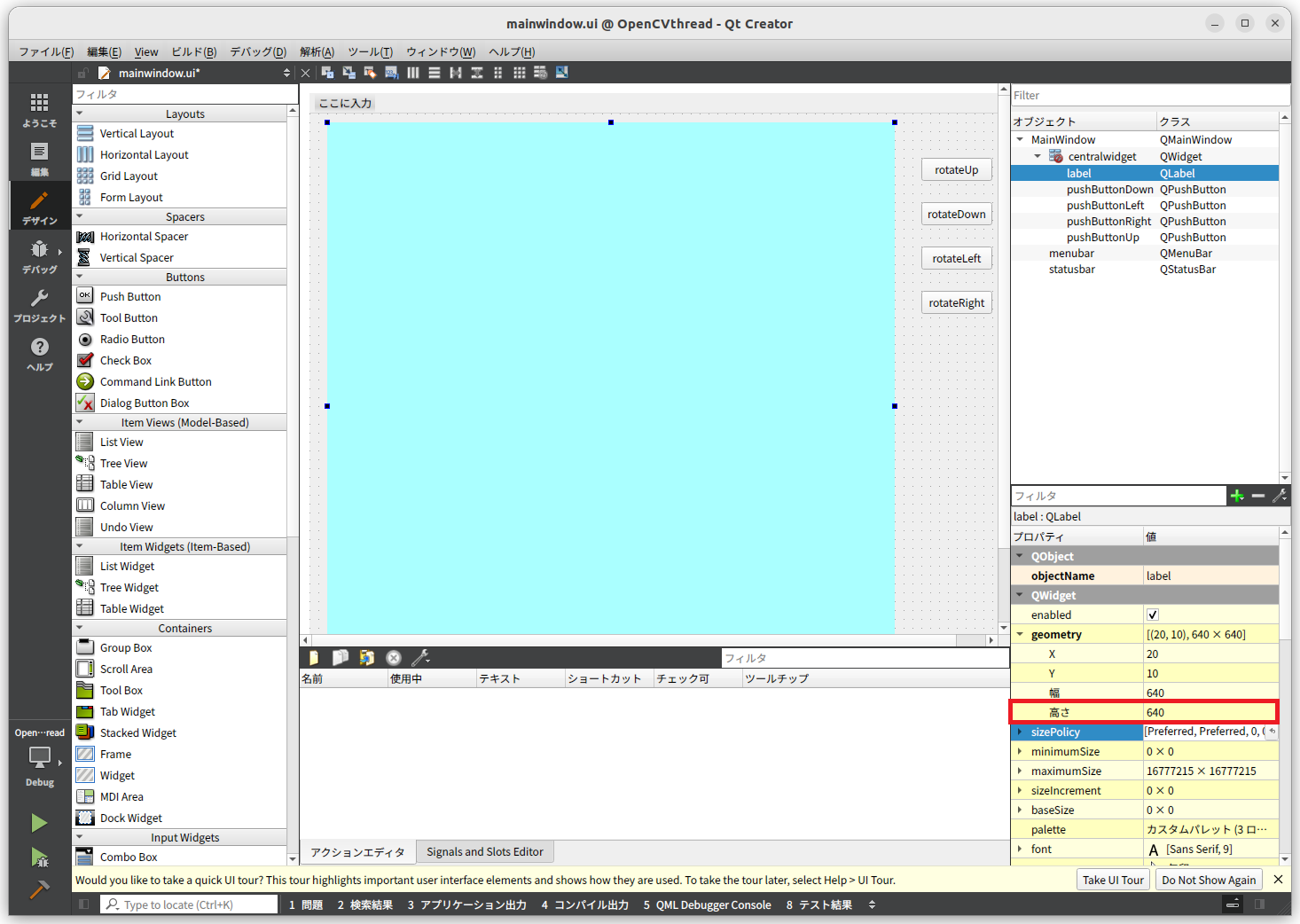
Task: Click the lock icon next to mainwindow.ui
Action: pos(82,73)
